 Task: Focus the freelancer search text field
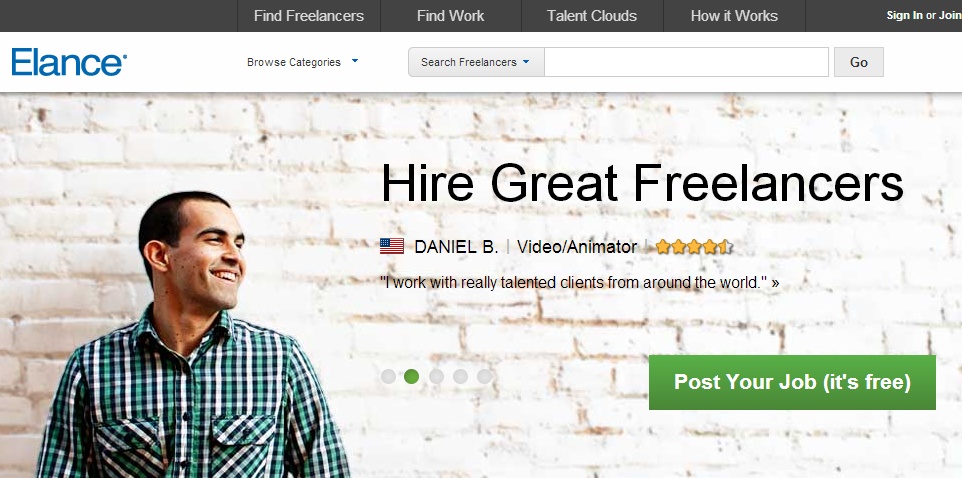686,62
